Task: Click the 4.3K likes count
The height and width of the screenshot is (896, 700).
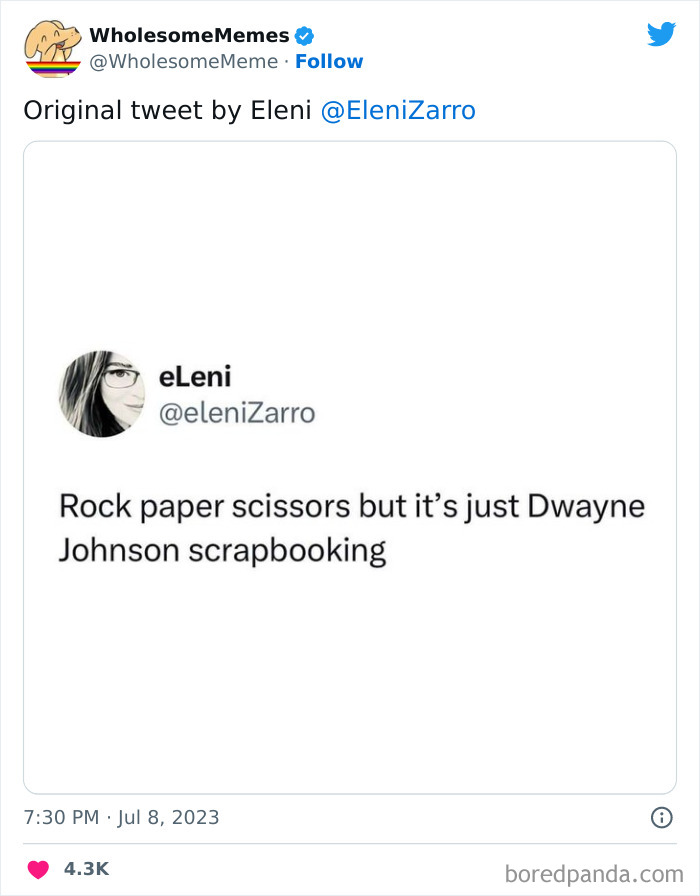Action: pos(86,869)
